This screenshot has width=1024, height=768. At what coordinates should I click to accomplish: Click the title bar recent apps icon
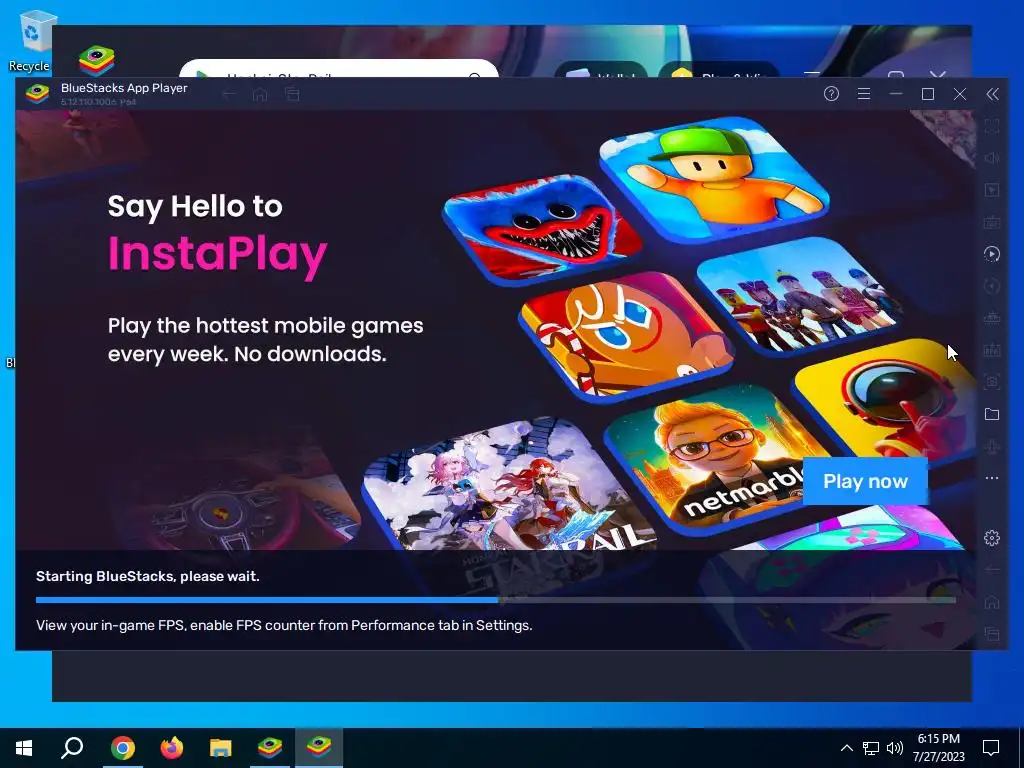point(292,95)
